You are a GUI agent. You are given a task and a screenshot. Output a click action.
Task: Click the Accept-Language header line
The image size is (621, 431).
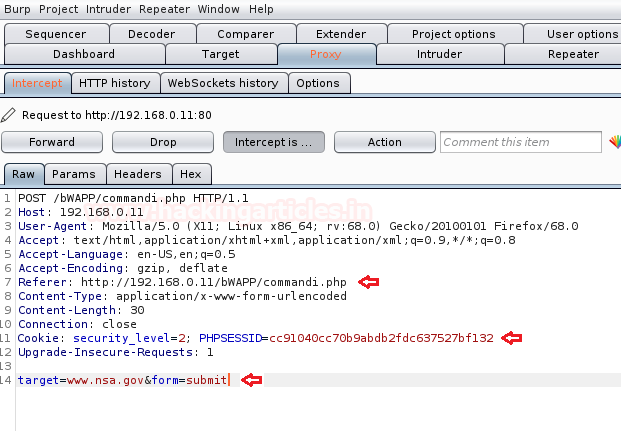127,254
